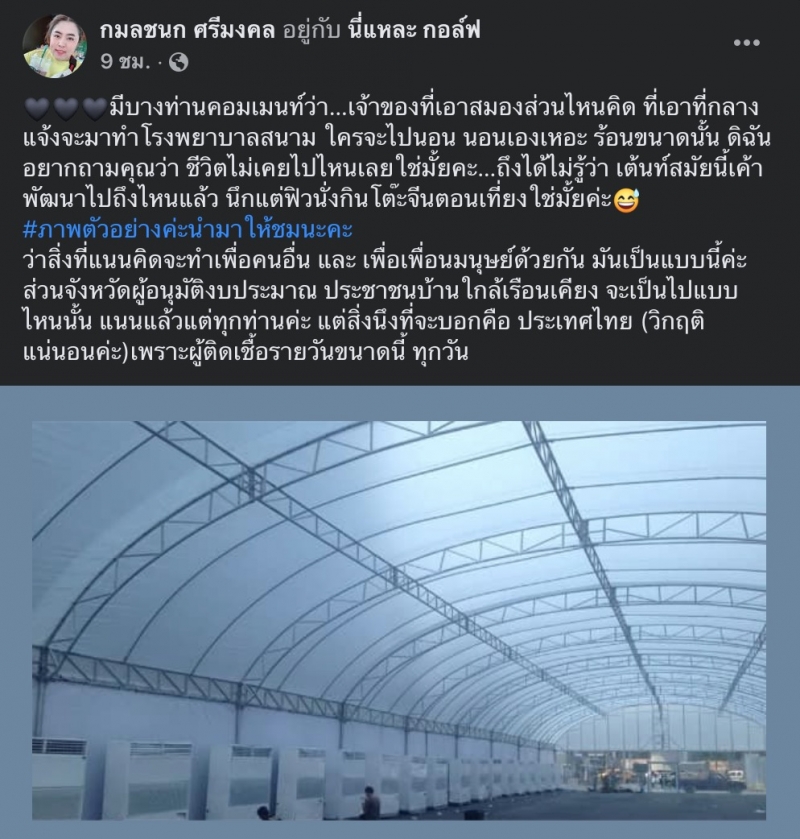Click the paragraph mentioning ประเทศไทย

[384, 307]
